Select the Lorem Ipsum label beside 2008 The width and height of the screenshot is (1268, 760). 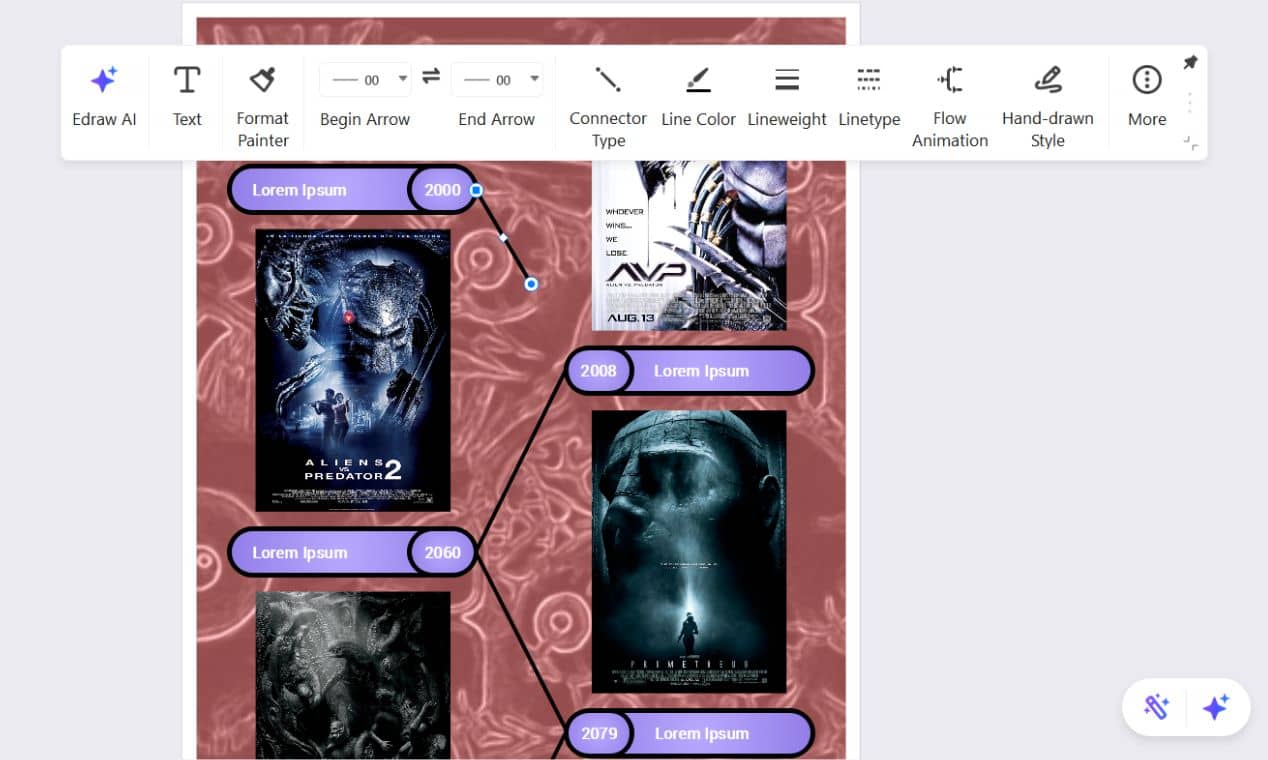click(701, 371)
